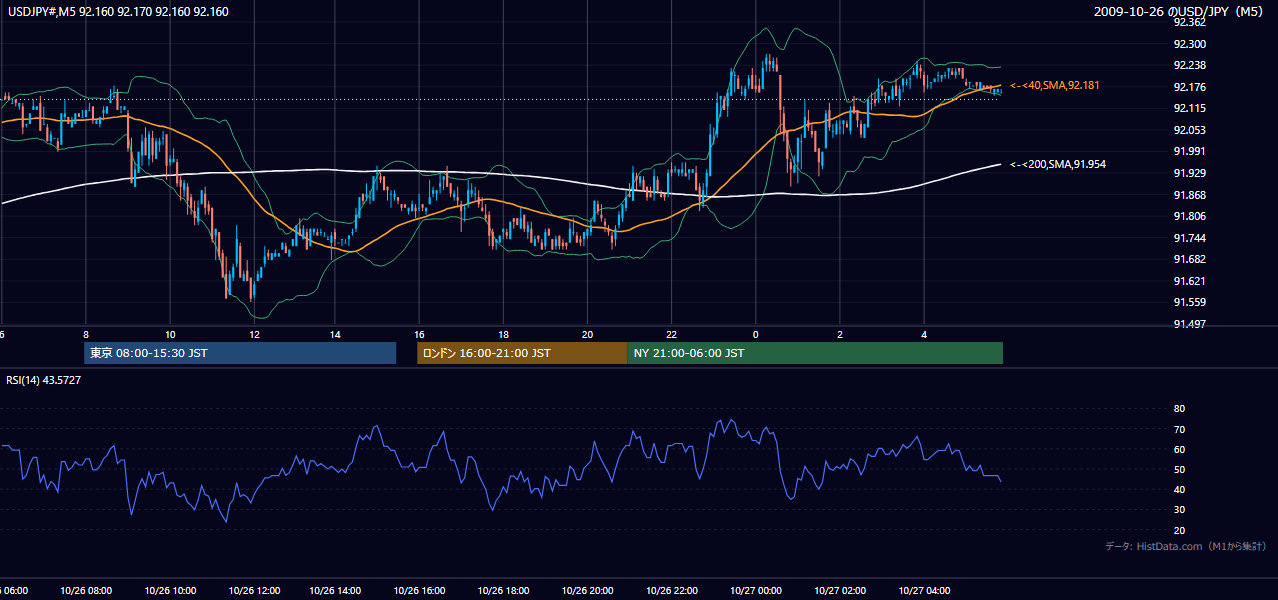Click the 92.300 price axis label
Viewport: 1278px width, 600px height.
[1189, 44]
